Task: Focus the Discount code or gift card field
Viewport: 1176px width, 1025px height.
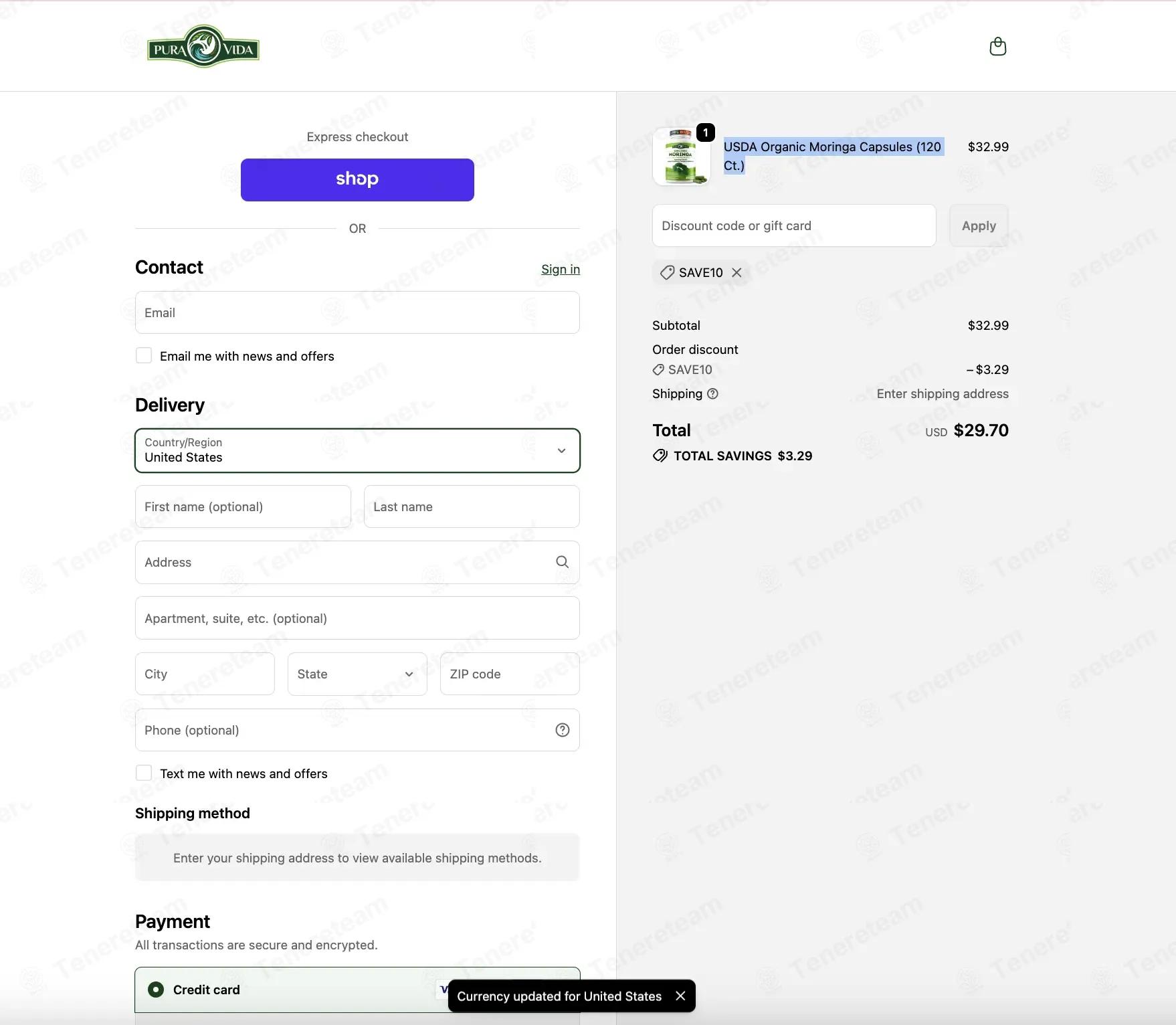Action: (794, 225)
